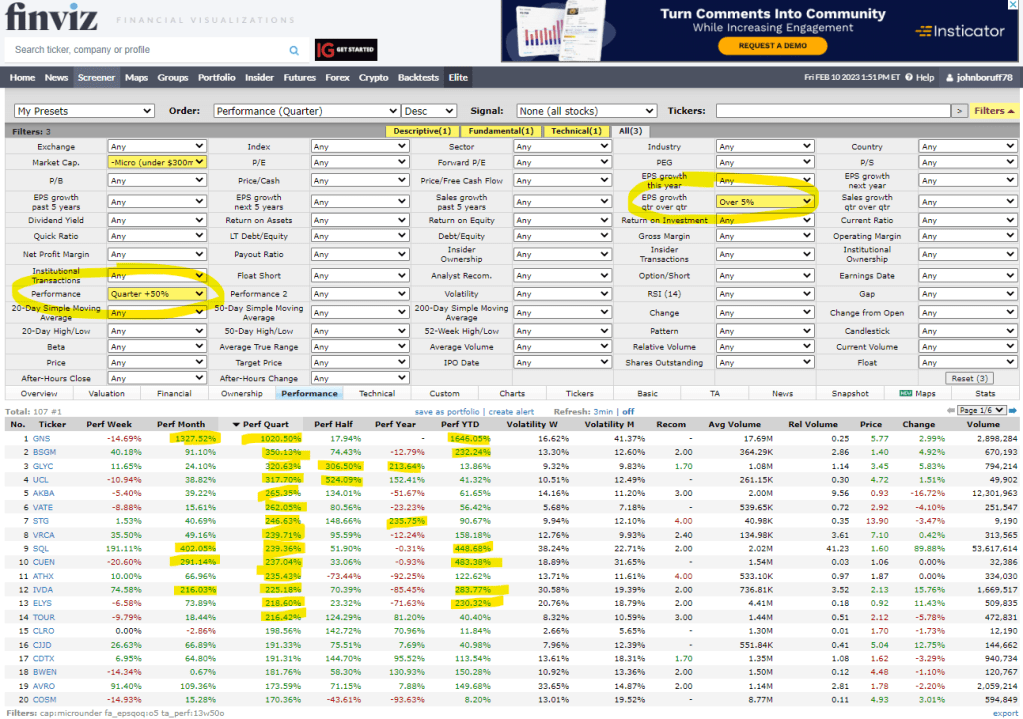
Task: Switch to the Valuation view tab
Action: (106, 394)
